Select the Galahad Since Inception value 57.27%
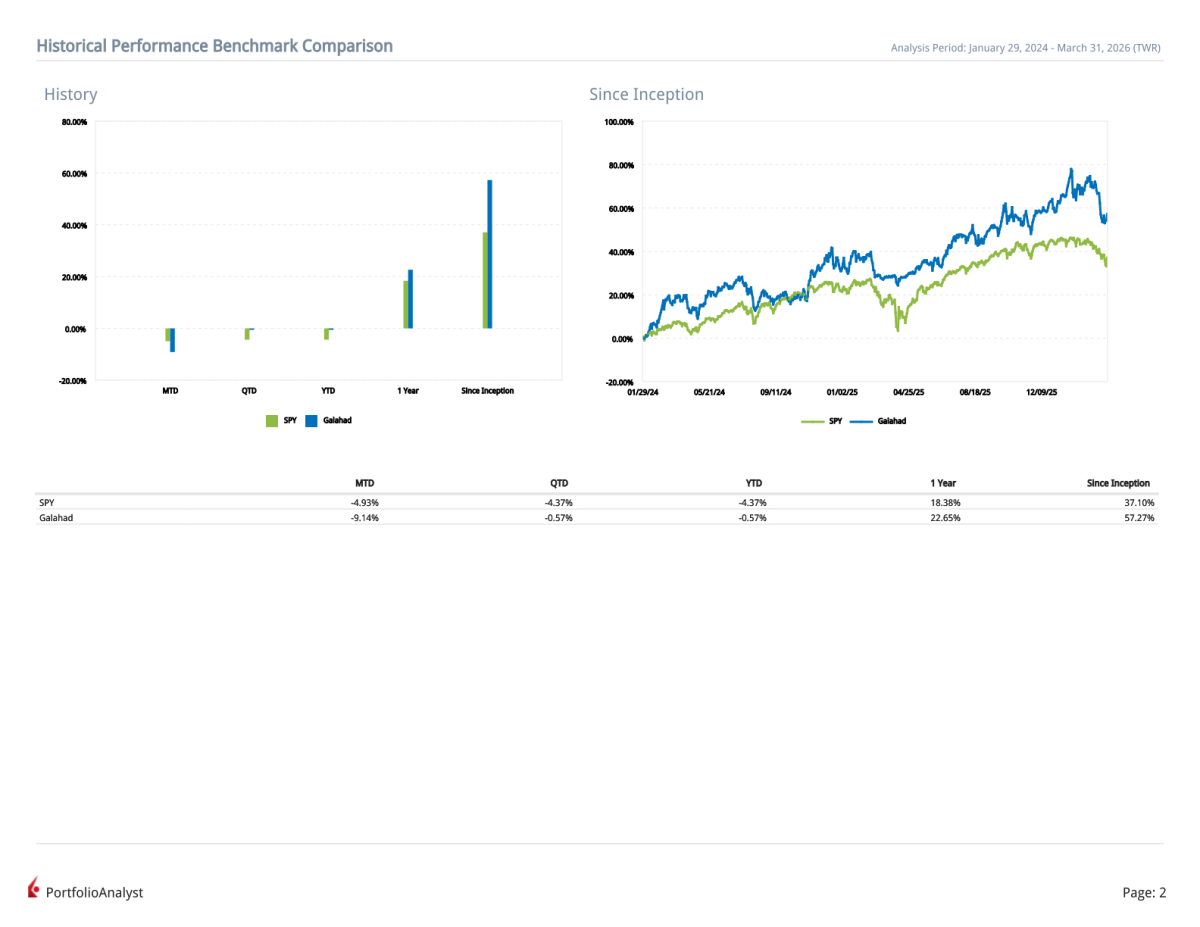Image resolution: width=1200 pixels, height=927 pixels. [x=1139, y=518]
